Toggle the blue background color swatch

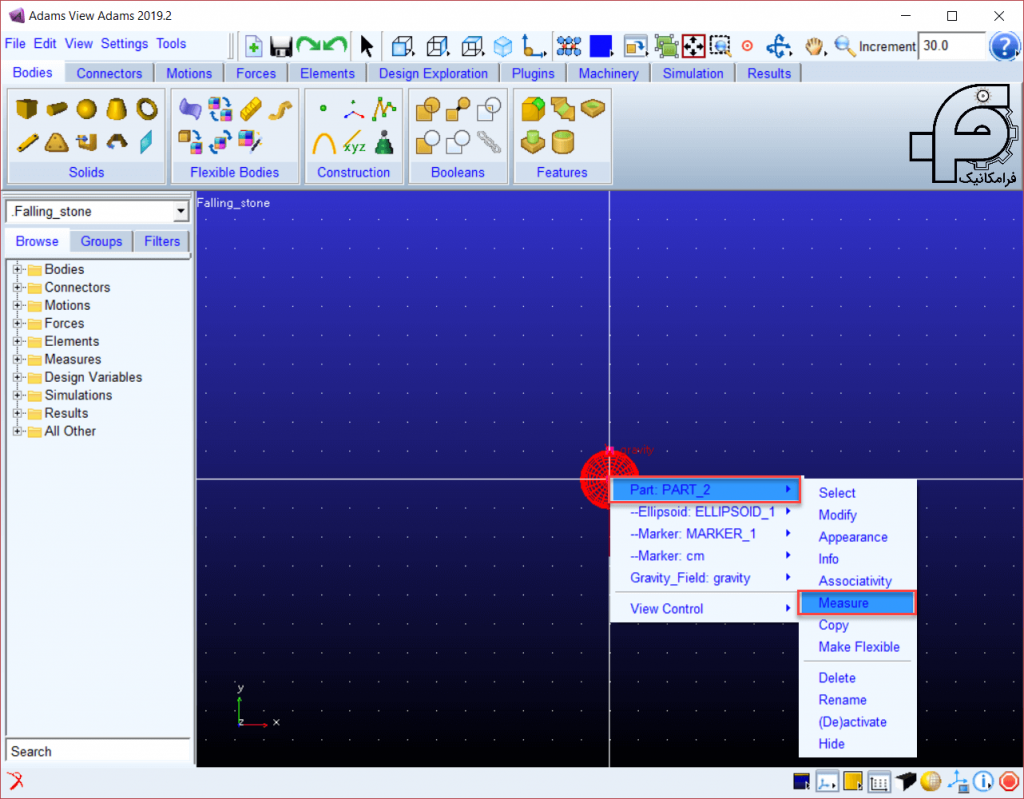(x=600, y=46)
